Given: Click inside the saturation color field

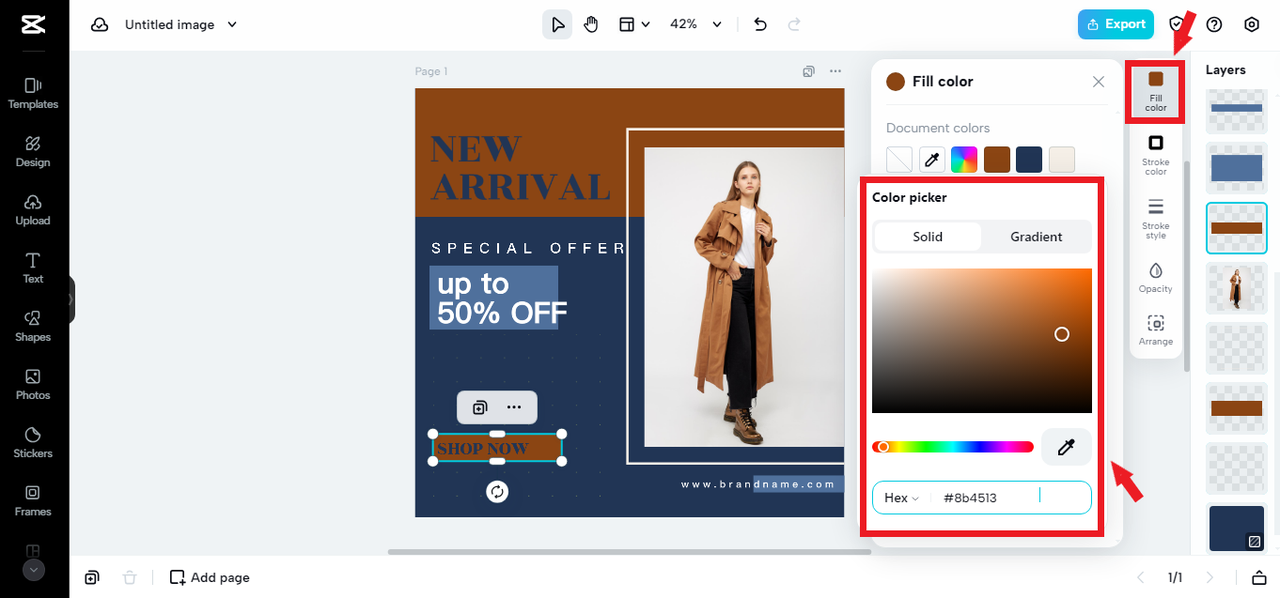Looking at the screenshot, I should (x=982, y=340).
